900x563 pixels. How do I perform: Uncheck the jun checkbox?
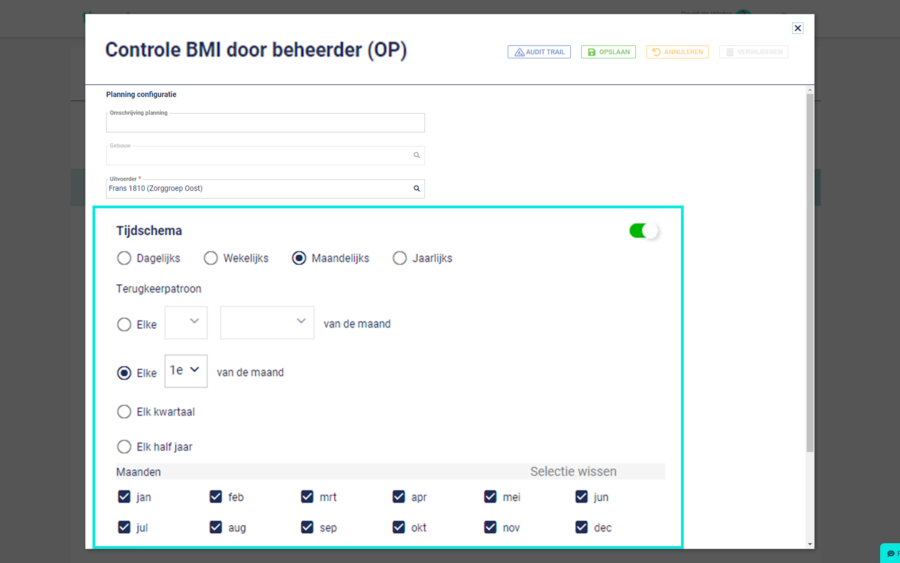click(x=581, y=496)
